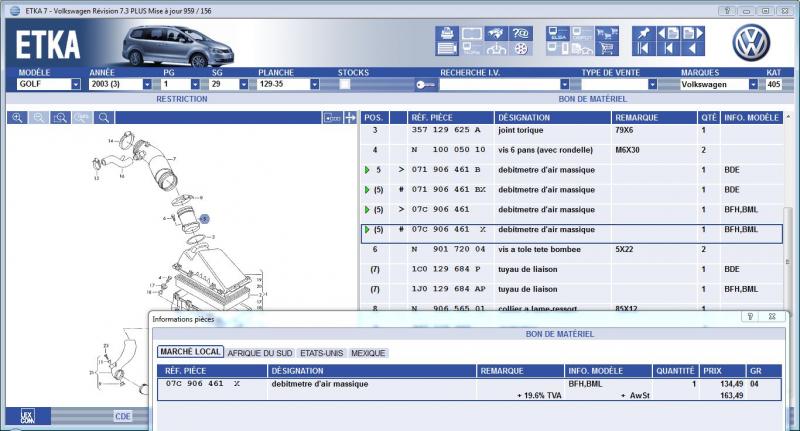Viewport: 800px width, 431px height.
Task: Click the single left triangle back icon
Action: pyautogui.click(x=692, y=49)
